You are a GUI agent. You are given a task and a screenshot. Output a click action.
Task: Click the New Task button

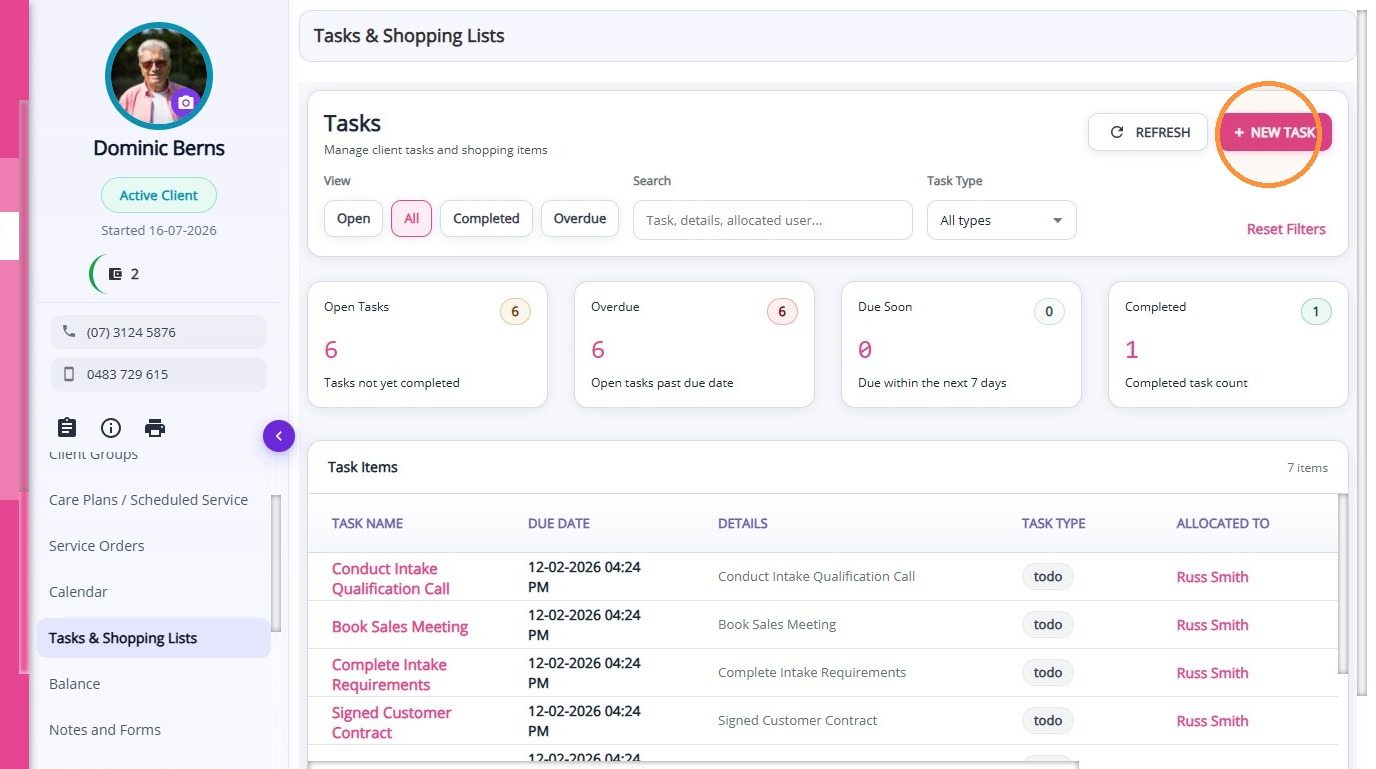(1274, 132)
